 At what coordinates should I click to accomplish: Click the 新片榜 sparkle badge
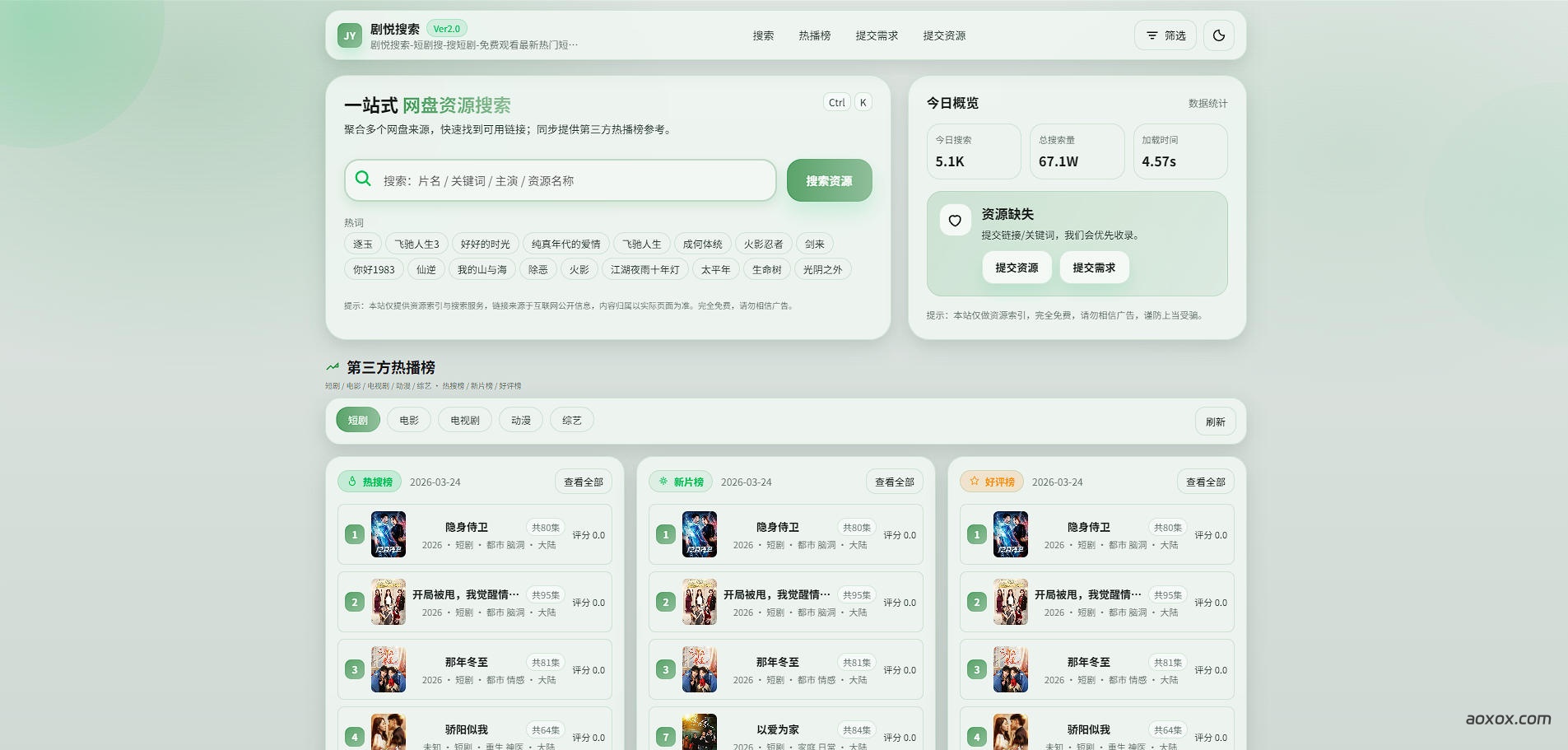click(x=680, y=482)
